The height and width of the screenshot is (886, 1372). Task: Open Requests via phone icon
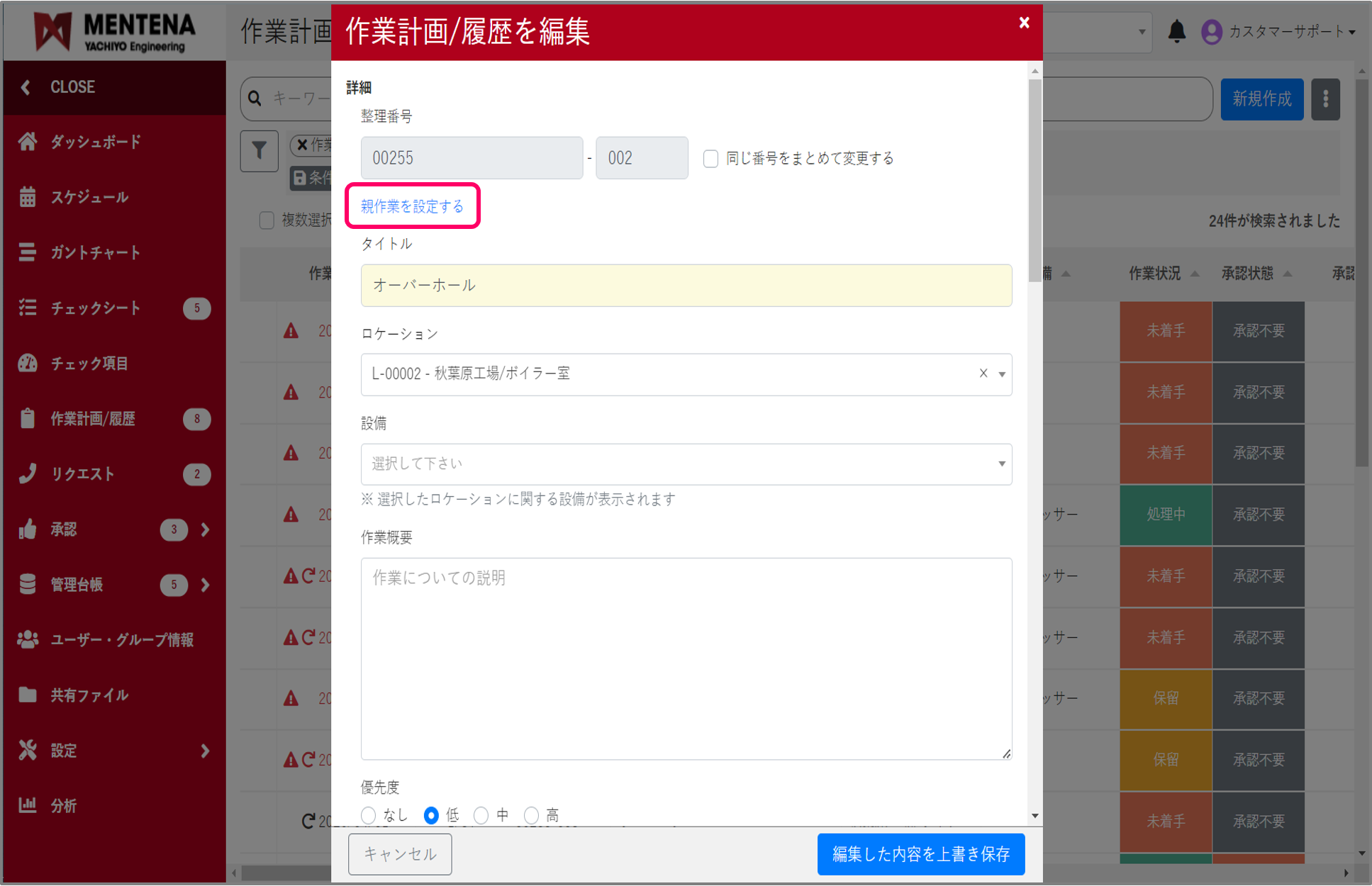coord(28,473)
